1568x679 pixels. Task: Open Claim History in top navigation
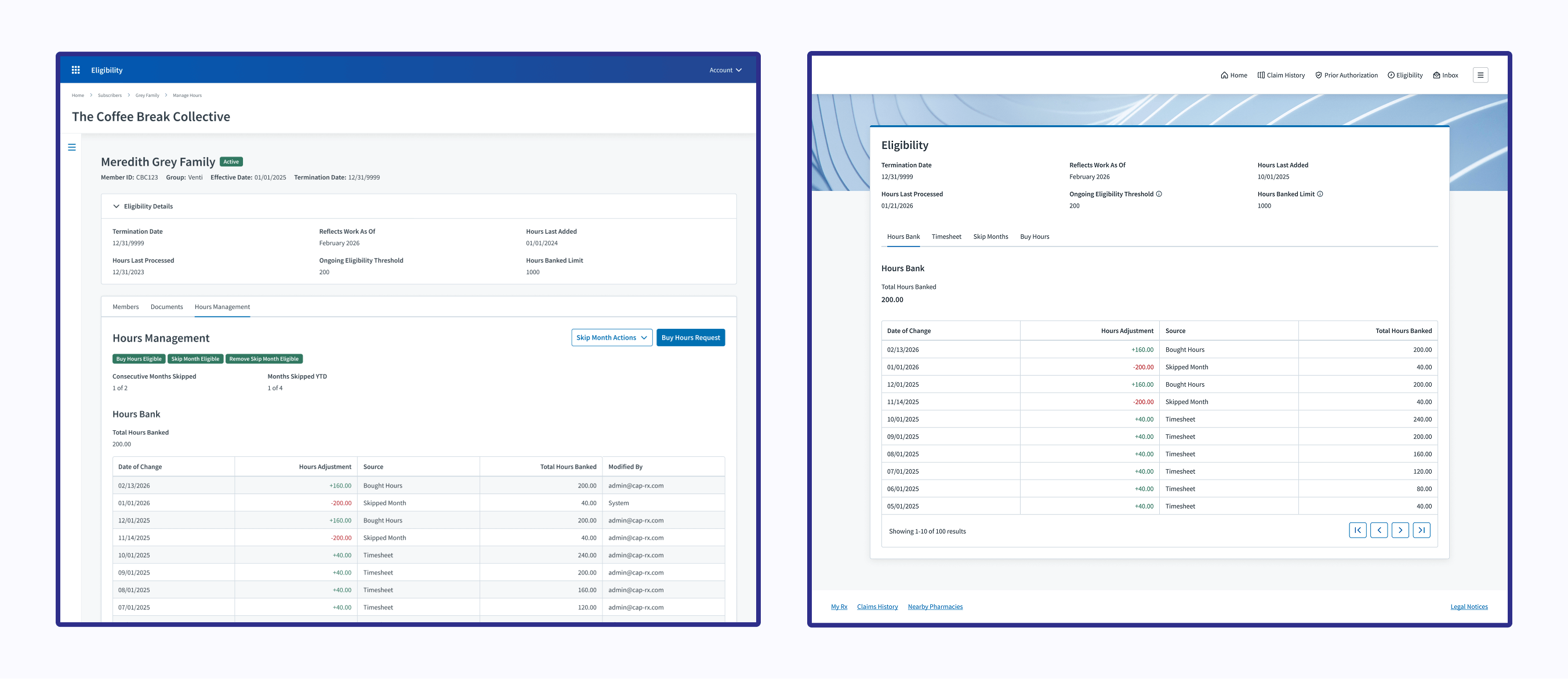click(1281, 75)
